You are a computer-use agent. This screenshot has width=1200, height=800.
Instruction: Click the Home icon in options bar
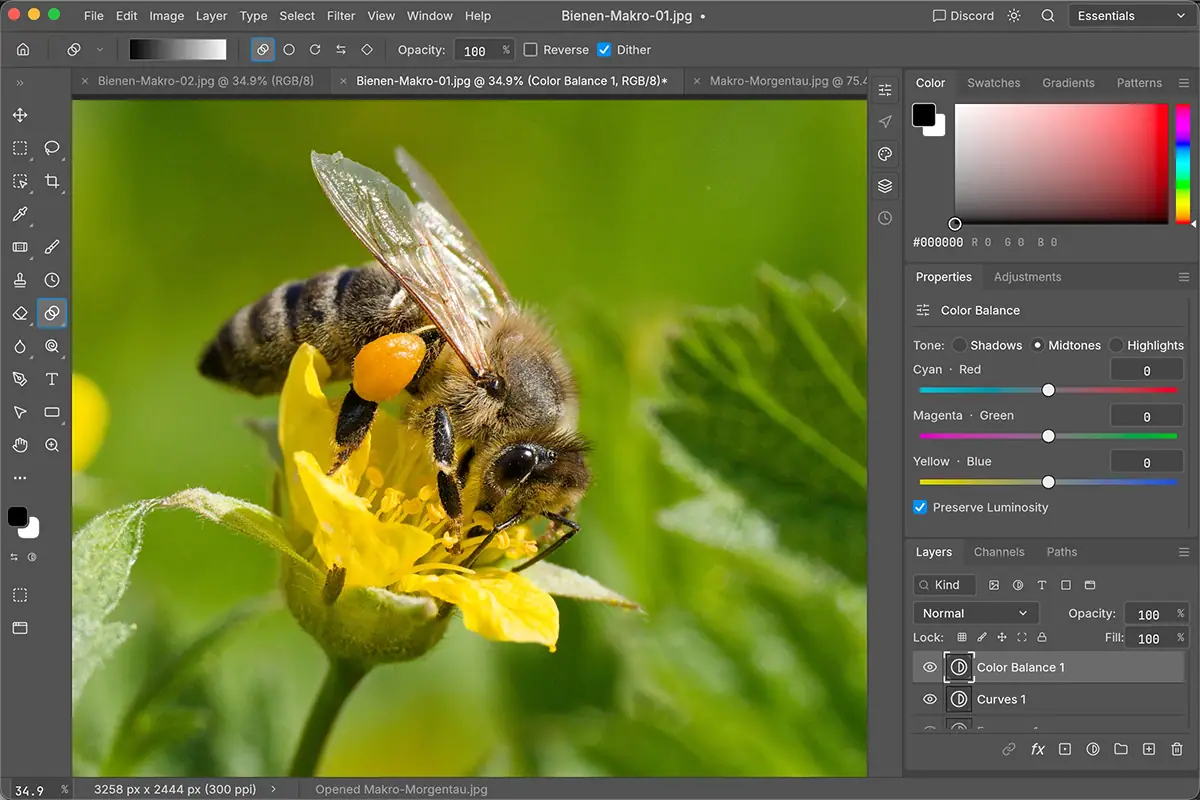(23, 49)
